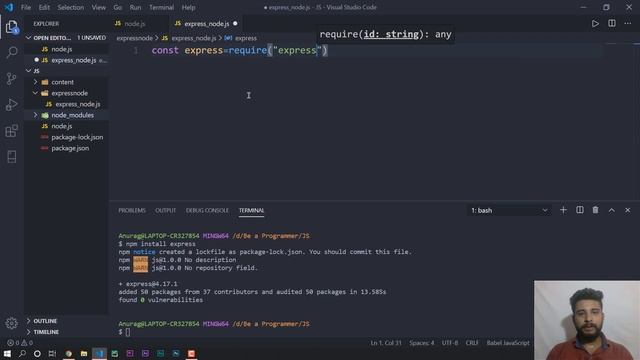Open Task View on taskbar
Image resolution: width=640 pixels, height=360 pixels.
coord(52,353)
